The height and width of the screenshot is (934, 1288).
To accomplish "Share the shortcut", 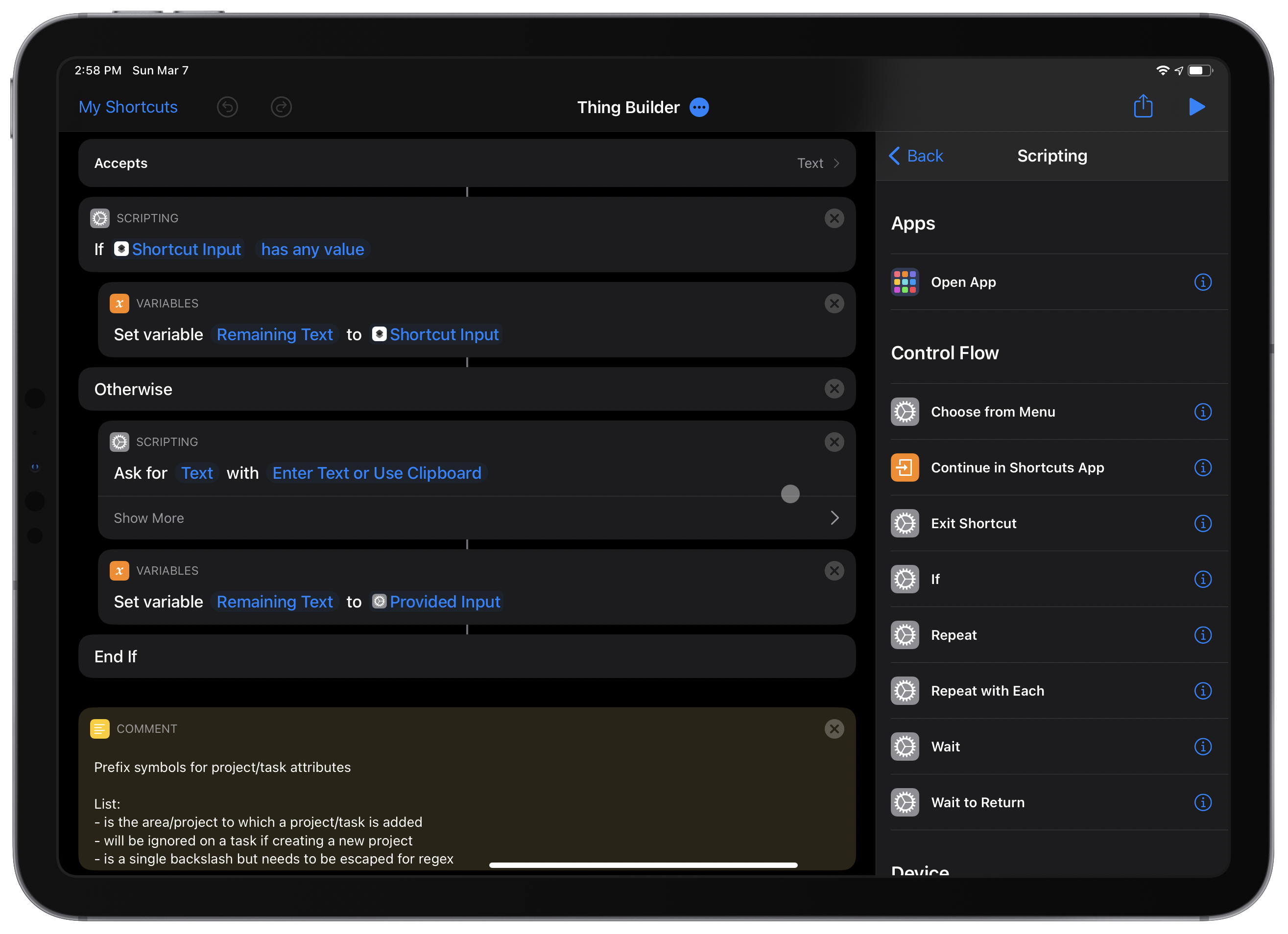I will pos(1143,107).
